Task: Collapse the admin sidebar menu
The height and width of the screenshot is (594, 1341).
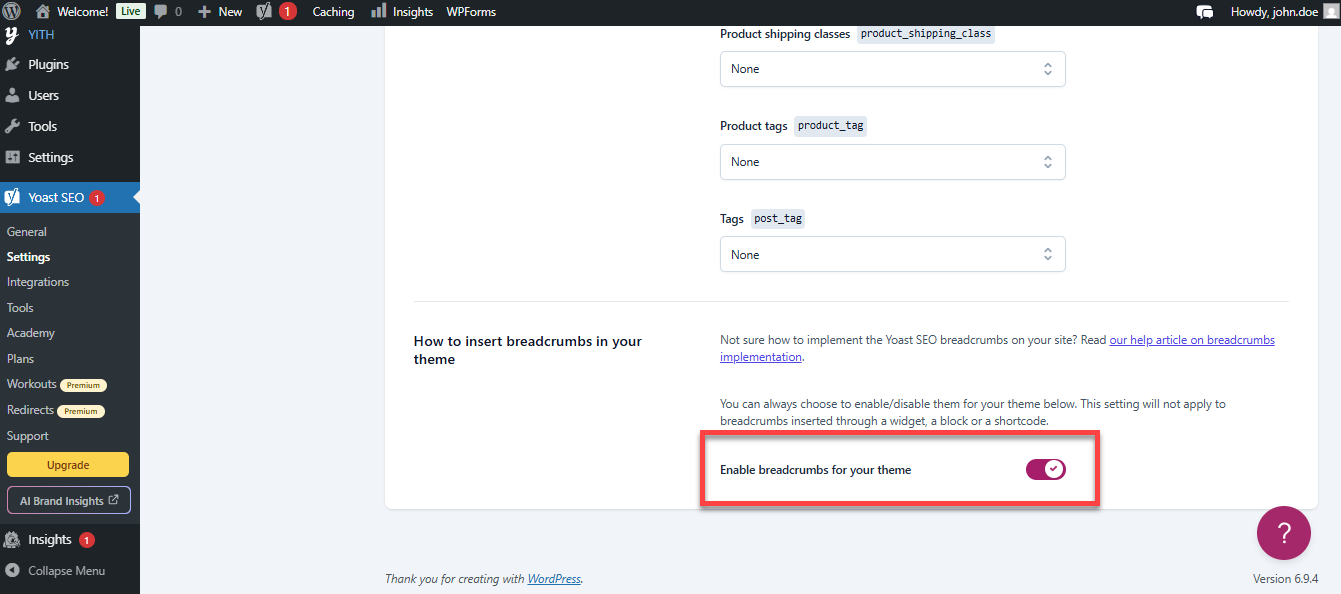Action: [65, 569]
